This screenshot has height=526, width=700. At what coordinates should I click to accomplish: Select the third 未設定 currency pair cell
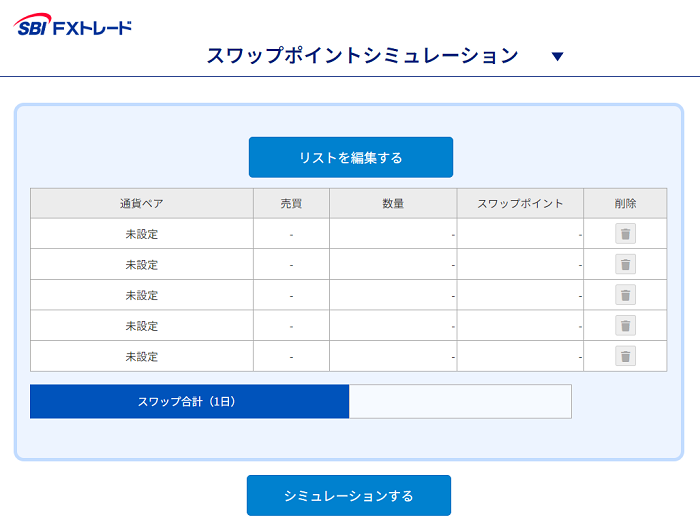click(142, 295)
